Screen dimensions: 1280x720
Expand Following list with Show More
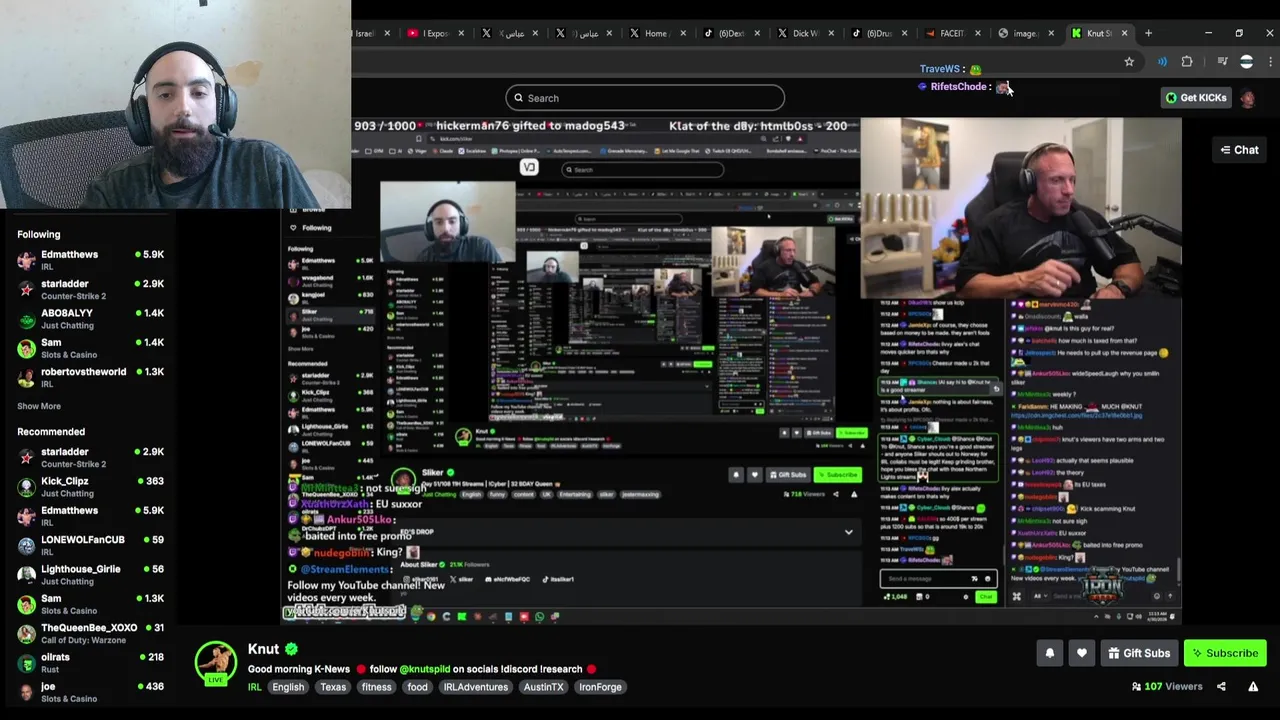39,406
